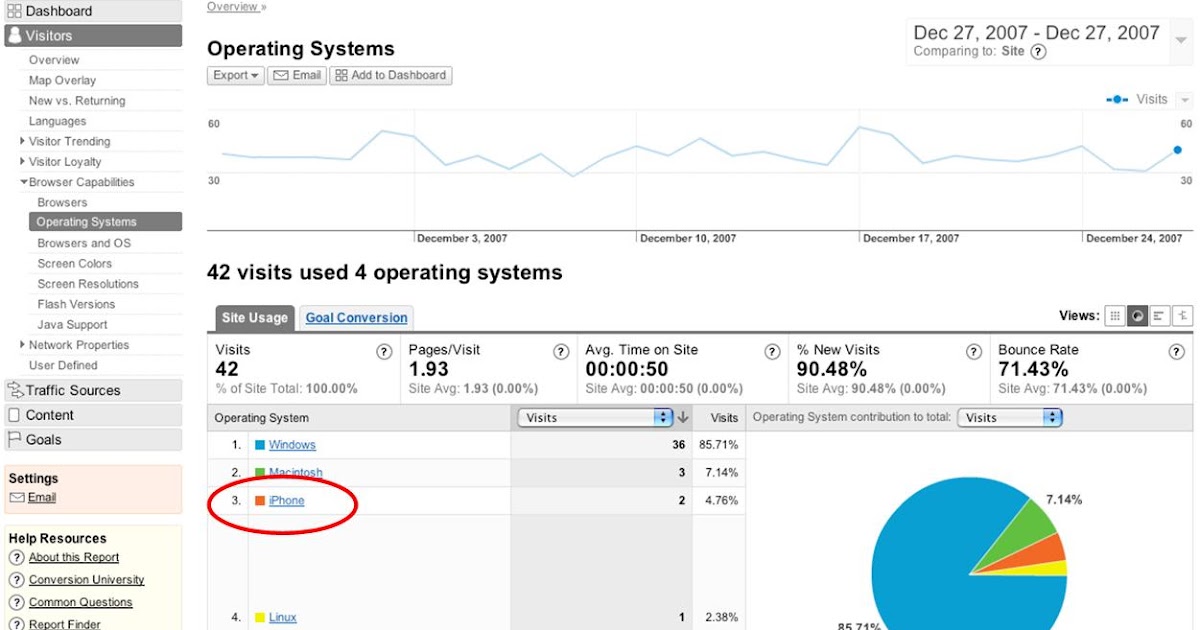Image resolution: width=1200 pixels, height=630 pixels.
Task: Click help icon beside About this Report
Action: click(16, 558)
